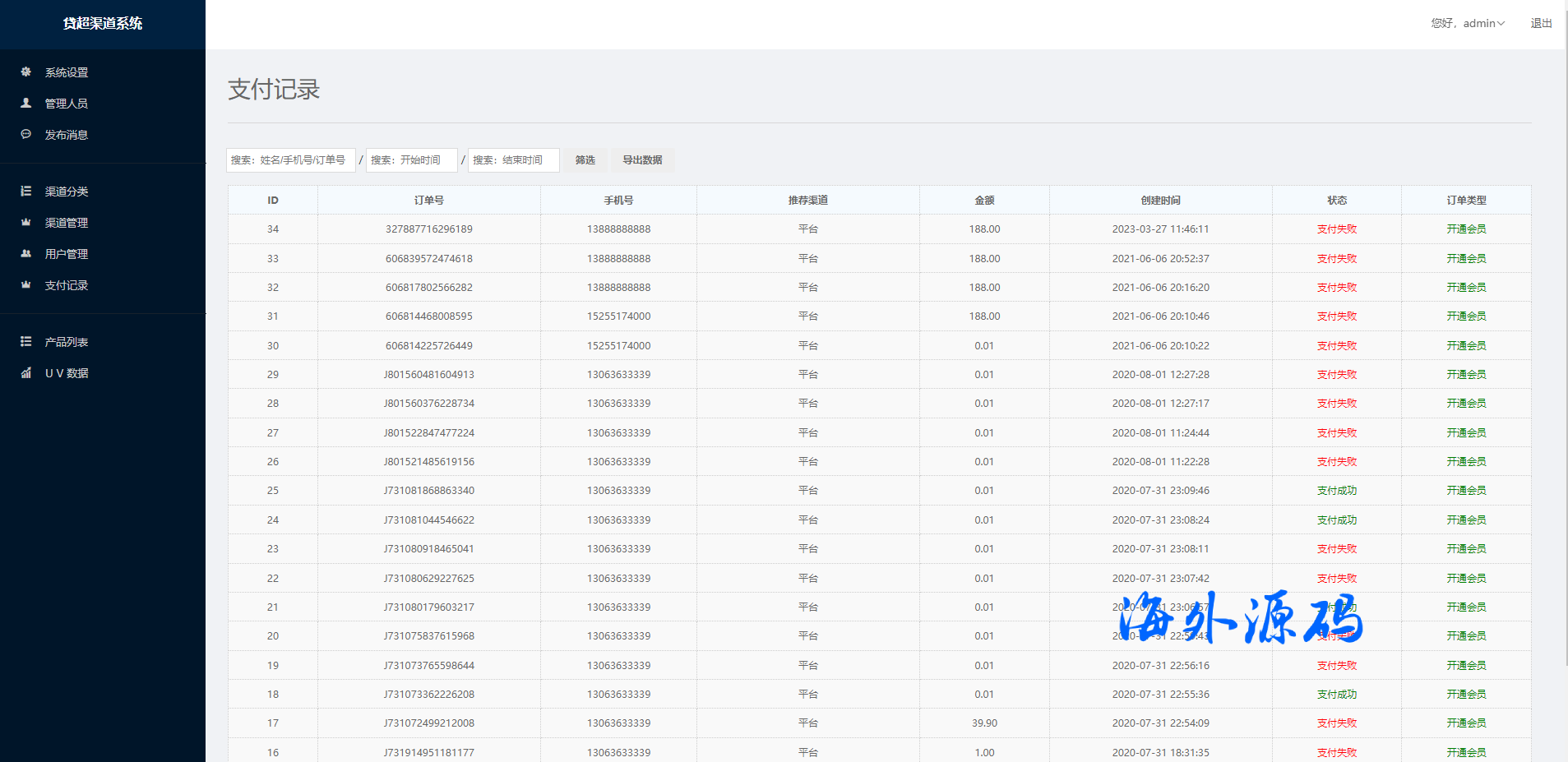
Task: Click the gear icon beside 系统设置
Action: click(x=25, y=72)
